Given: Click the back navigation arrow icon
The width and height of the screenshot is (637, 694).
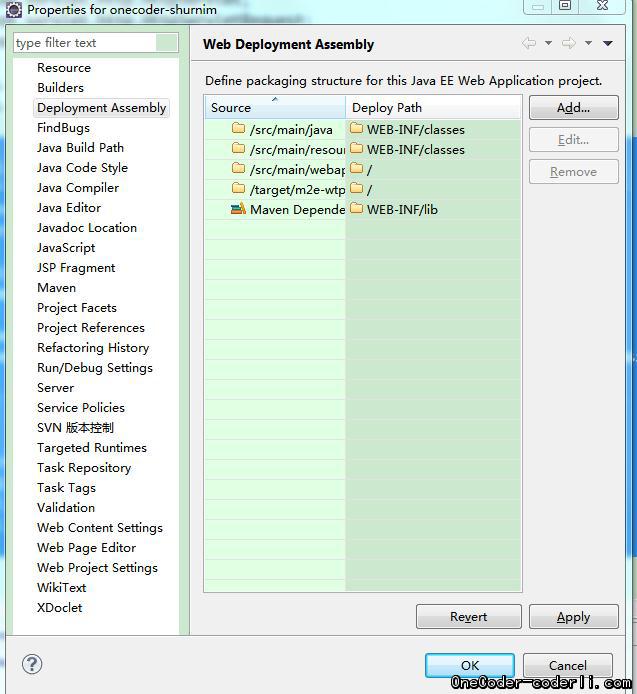Looking at the screenshot, I should pyautogui.click(x=529, y=43).
